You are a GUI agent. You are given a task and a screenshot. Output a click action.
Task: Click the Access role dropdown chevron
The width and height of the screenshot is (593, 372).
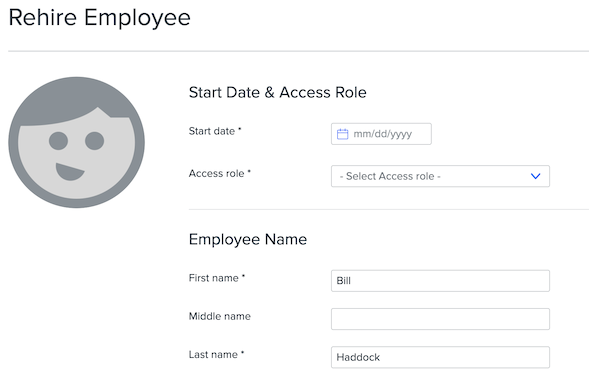[535, 176]
